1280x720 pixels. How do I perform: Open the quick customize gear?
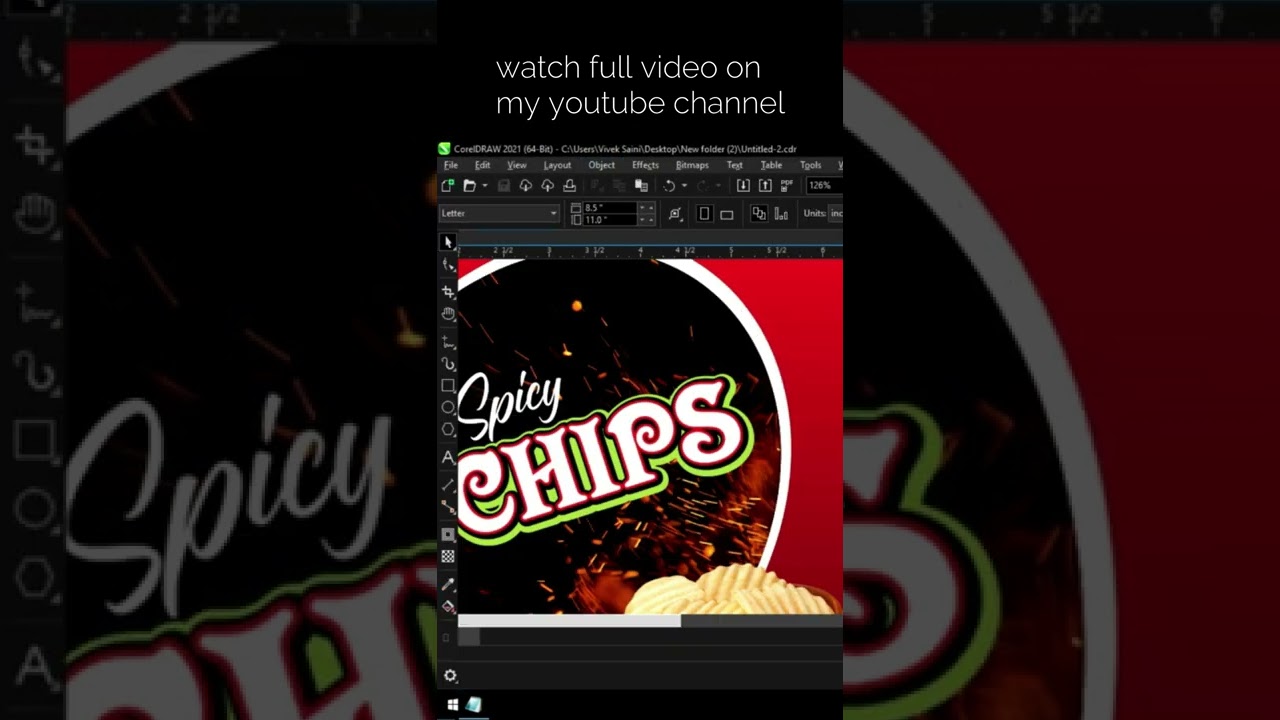coord(450,677)
